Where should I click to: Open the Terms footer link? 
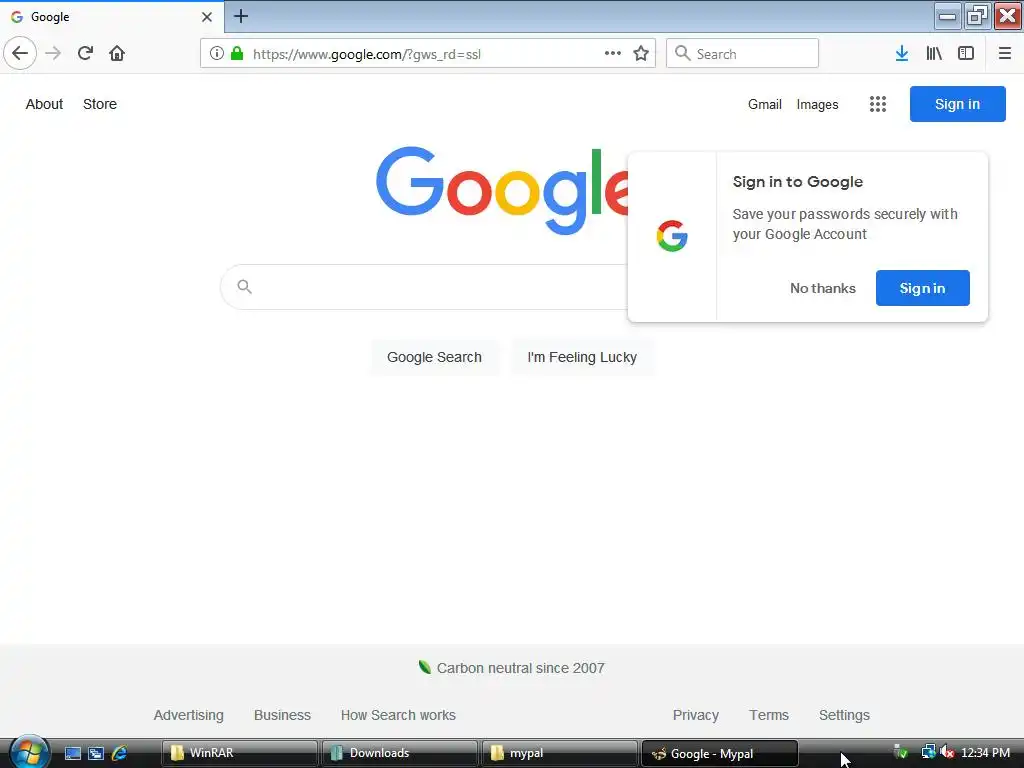[769, 715]
